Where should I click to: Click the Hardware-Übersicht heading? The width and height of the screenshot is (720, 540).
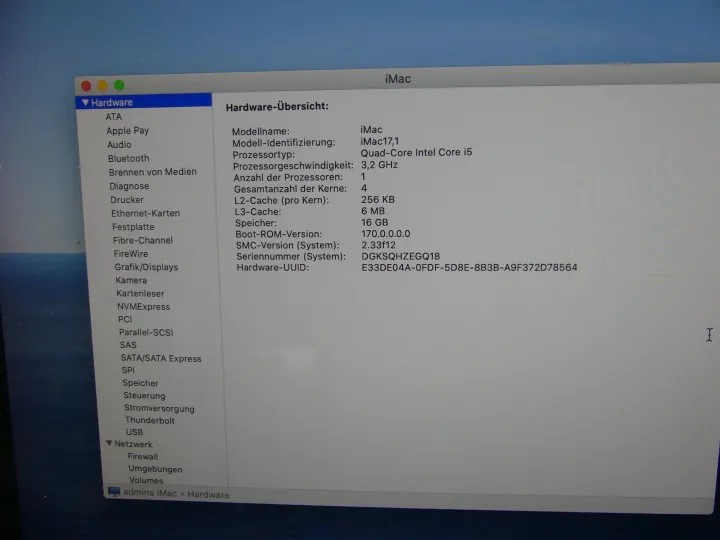coord(277,107)
